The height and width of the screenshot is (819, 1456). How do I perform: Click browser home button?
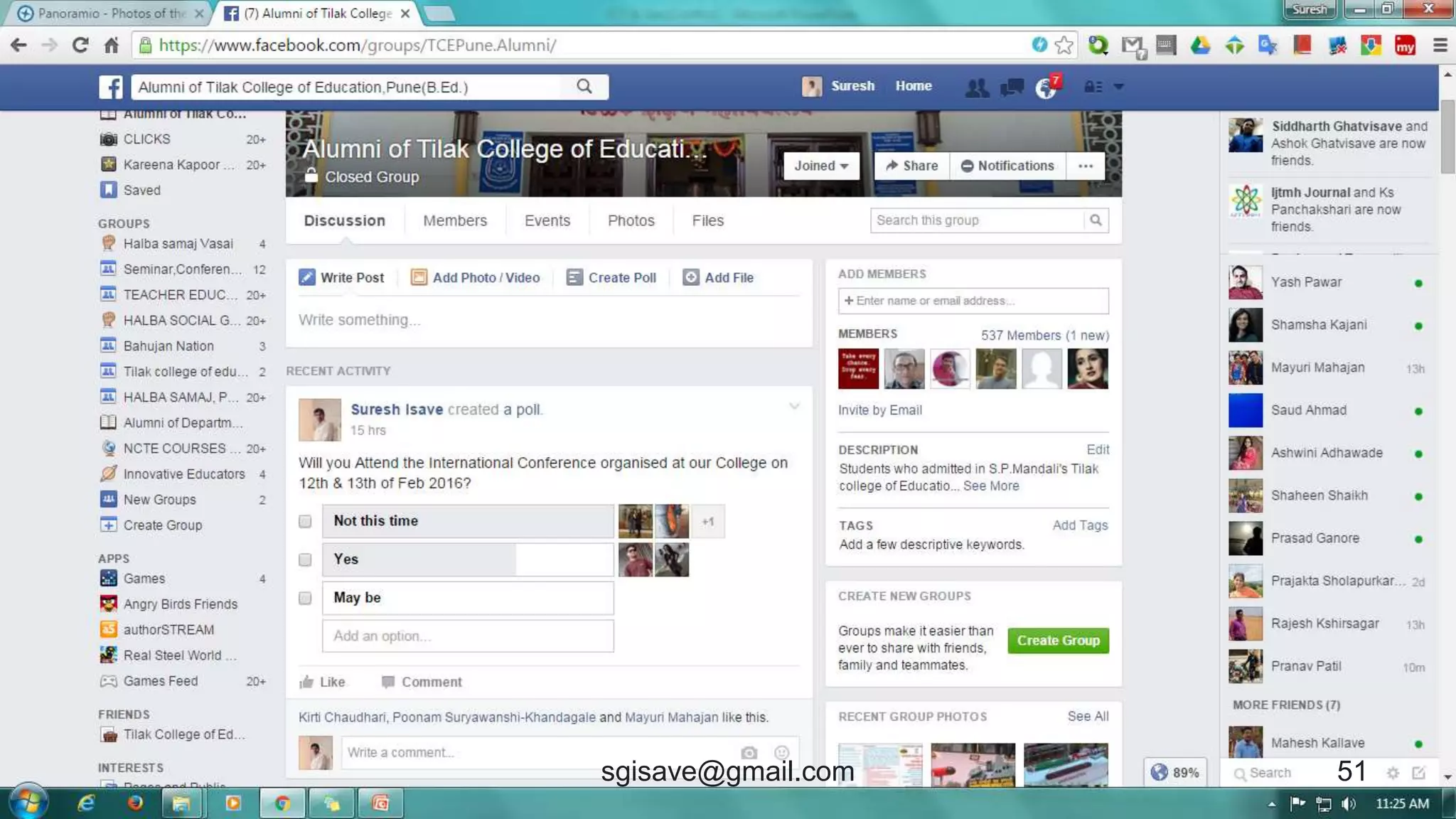[112, 45]
